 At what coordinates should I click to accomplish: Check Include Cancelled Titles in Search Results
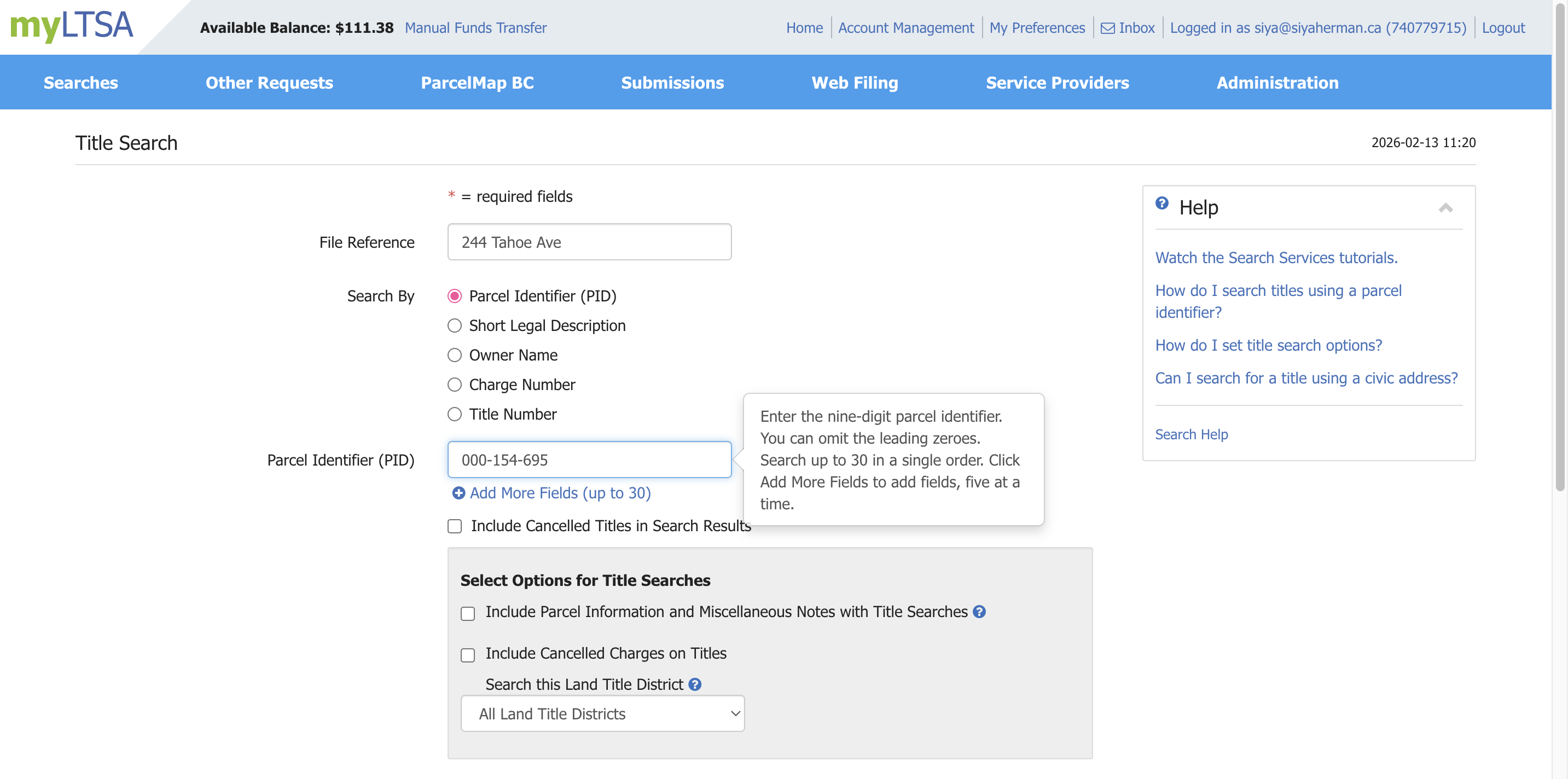[x=455, y=526]
